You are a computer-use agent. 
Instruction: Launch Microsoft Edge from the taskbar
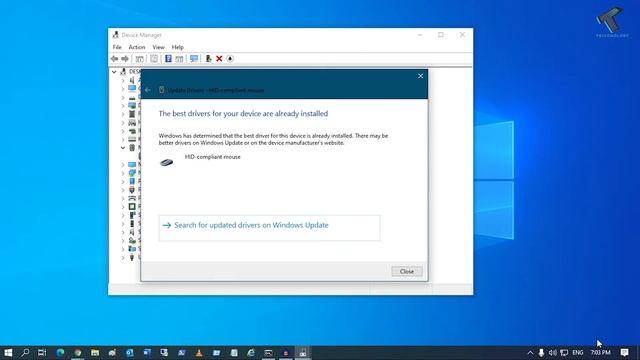[60, 353]
